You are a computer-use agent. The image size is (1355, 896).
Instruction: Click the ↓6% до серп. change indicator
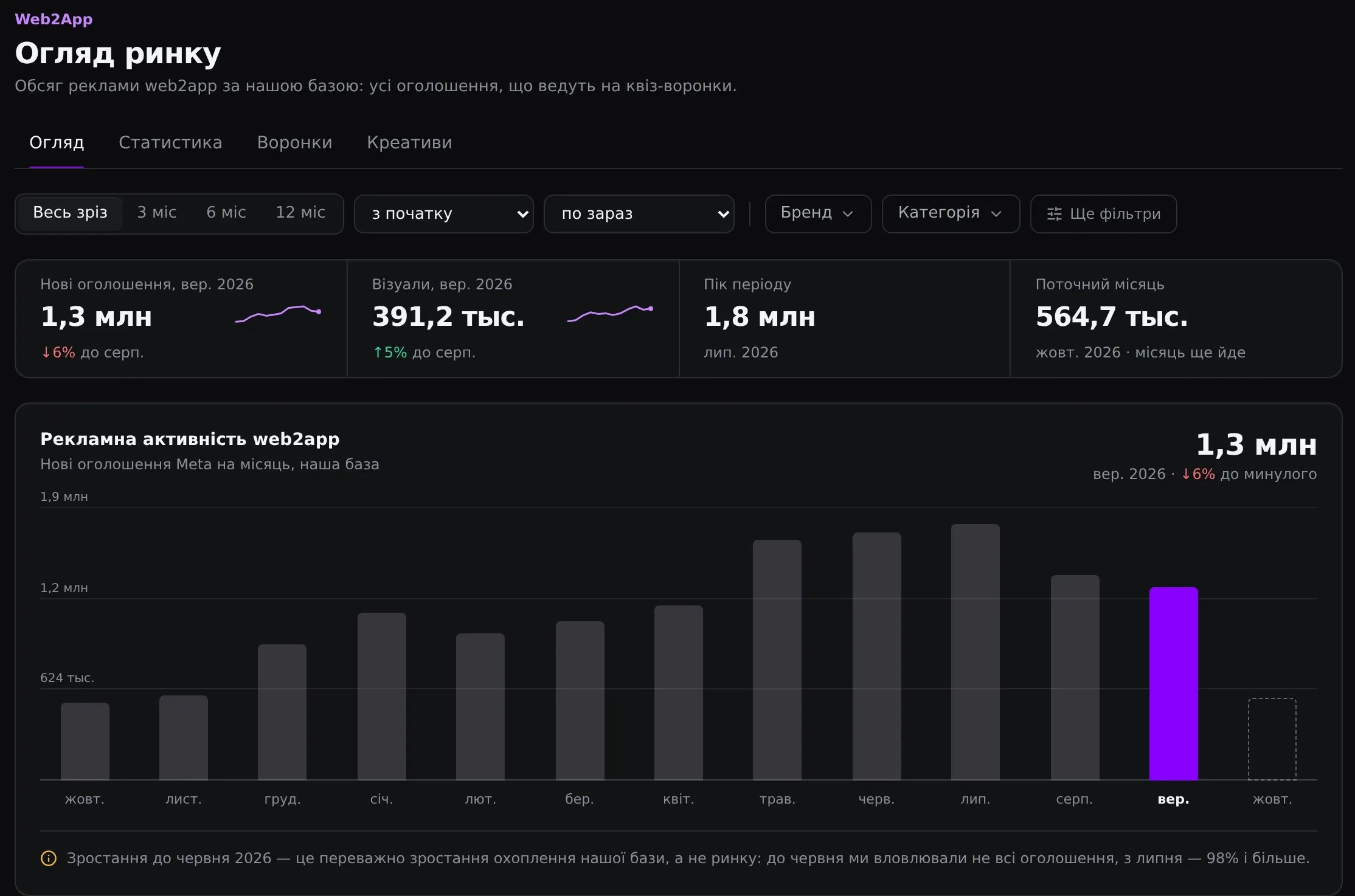coord(92,353)
